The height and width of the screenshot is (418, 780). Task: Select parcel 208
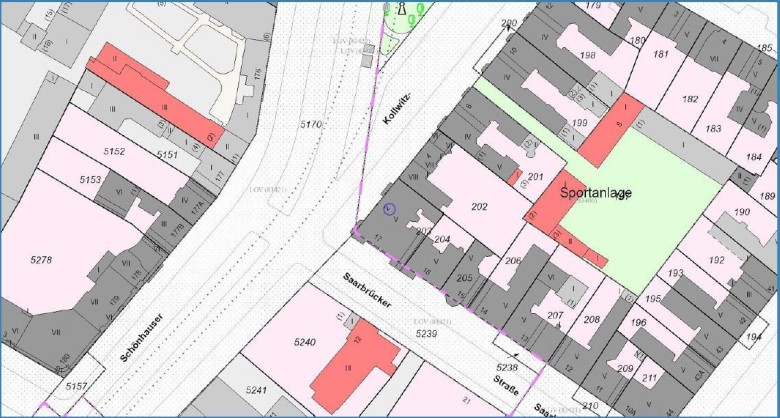[591, 320]
